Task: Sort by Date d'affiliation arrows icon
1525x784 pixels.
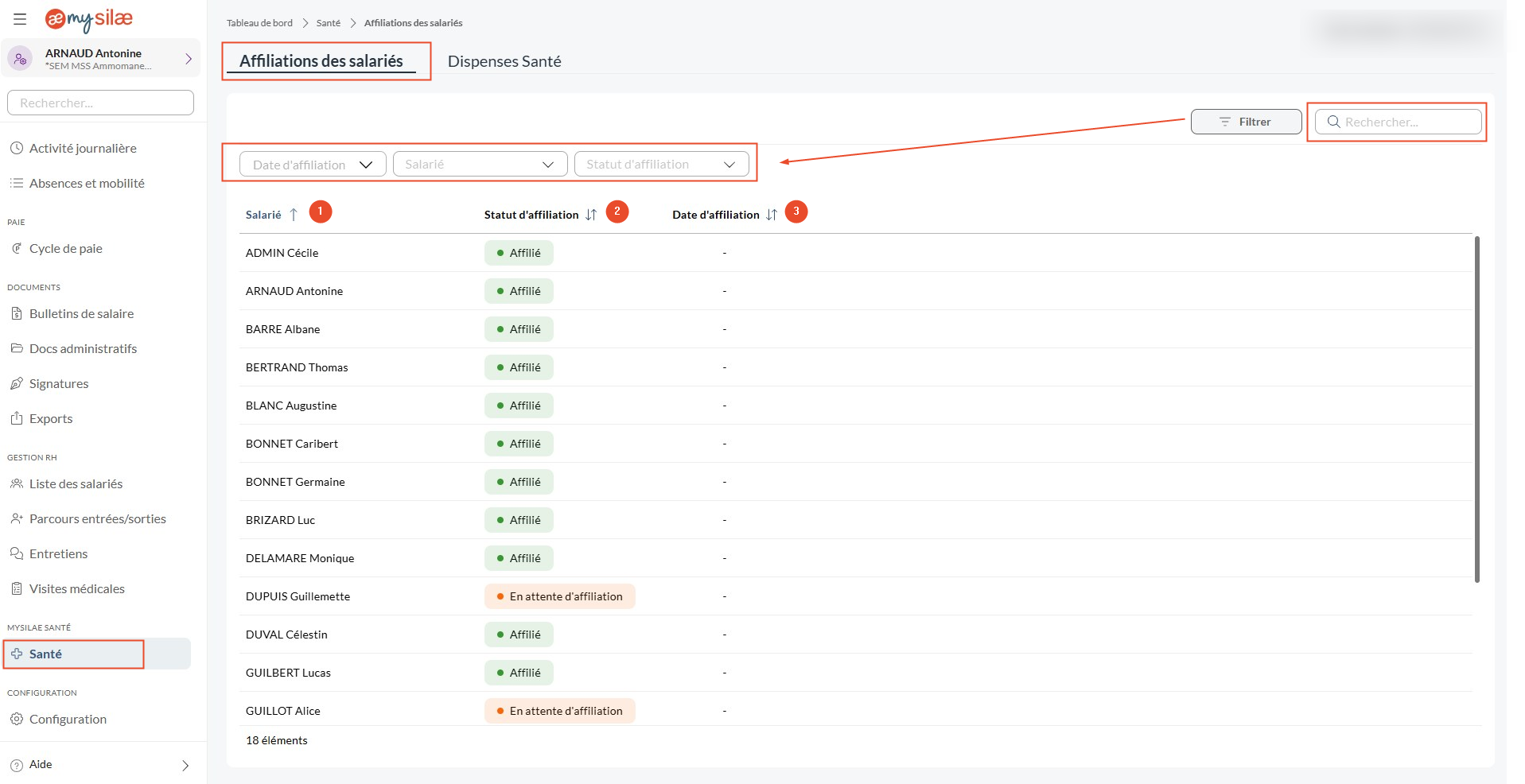Action: coord(772,215)
